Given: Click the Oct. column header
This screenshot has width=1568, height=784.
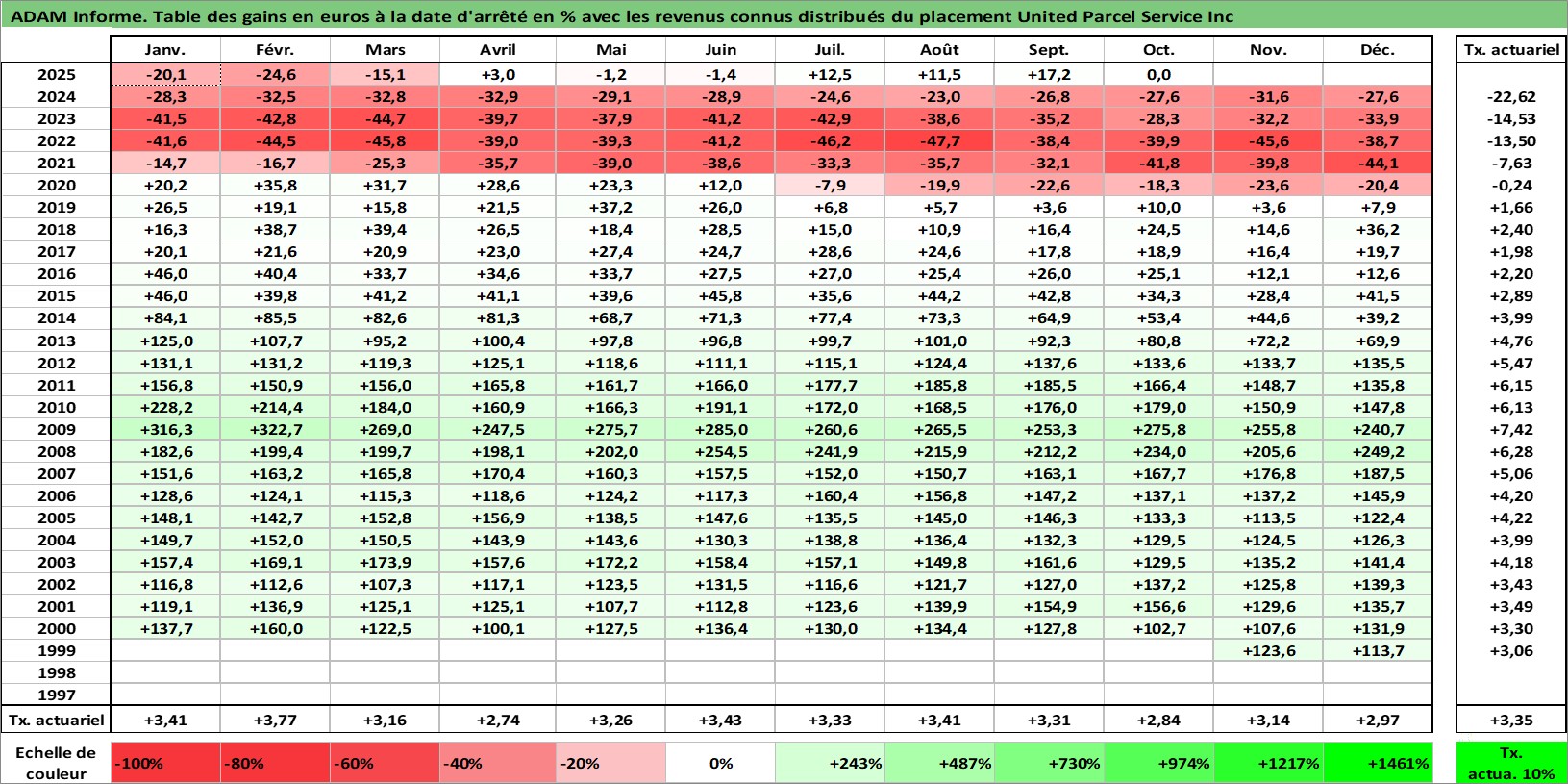Looking at the screenshot, I should [1158, 50].
